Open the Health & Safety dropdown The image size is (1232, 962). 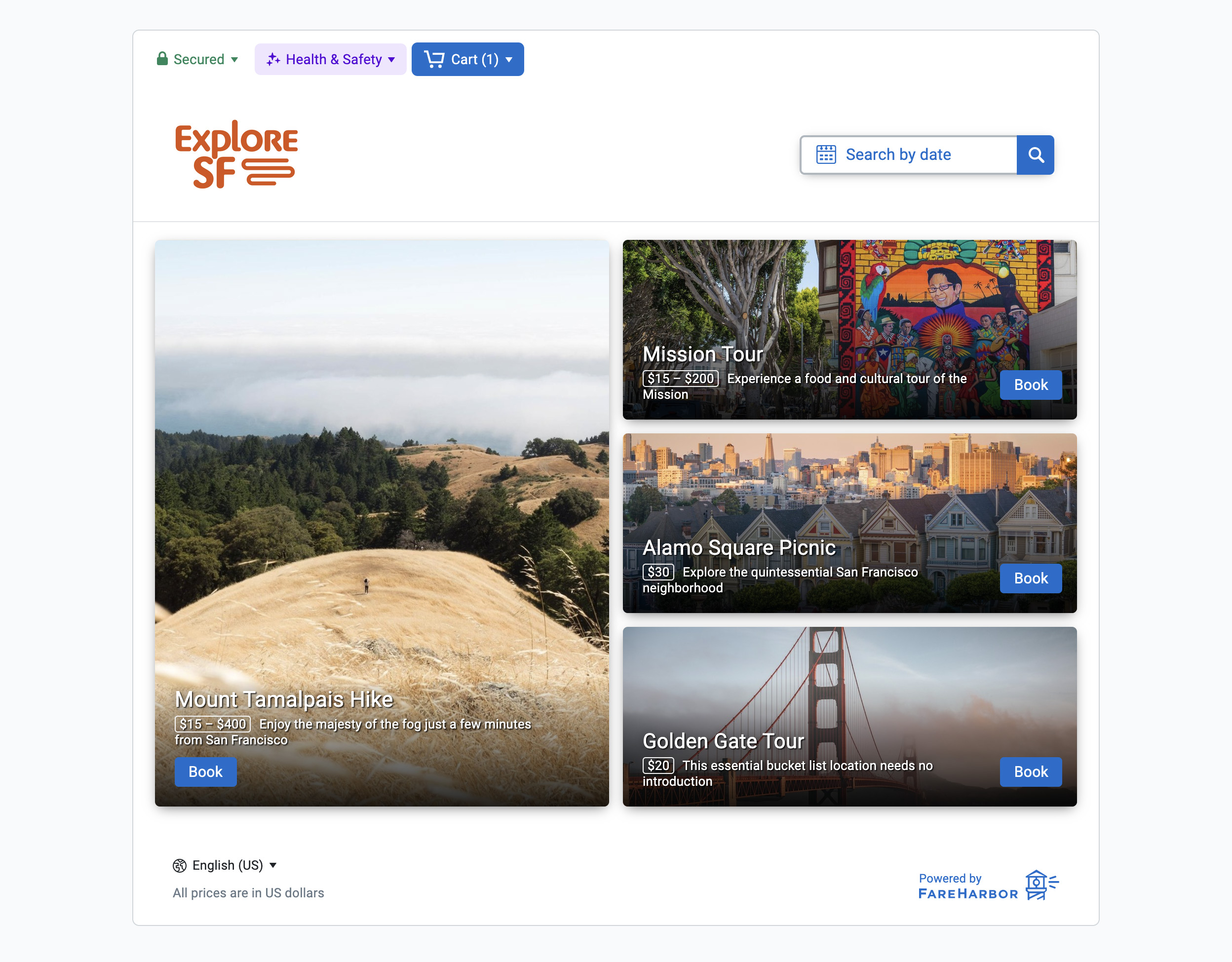[x=330, y=59]
